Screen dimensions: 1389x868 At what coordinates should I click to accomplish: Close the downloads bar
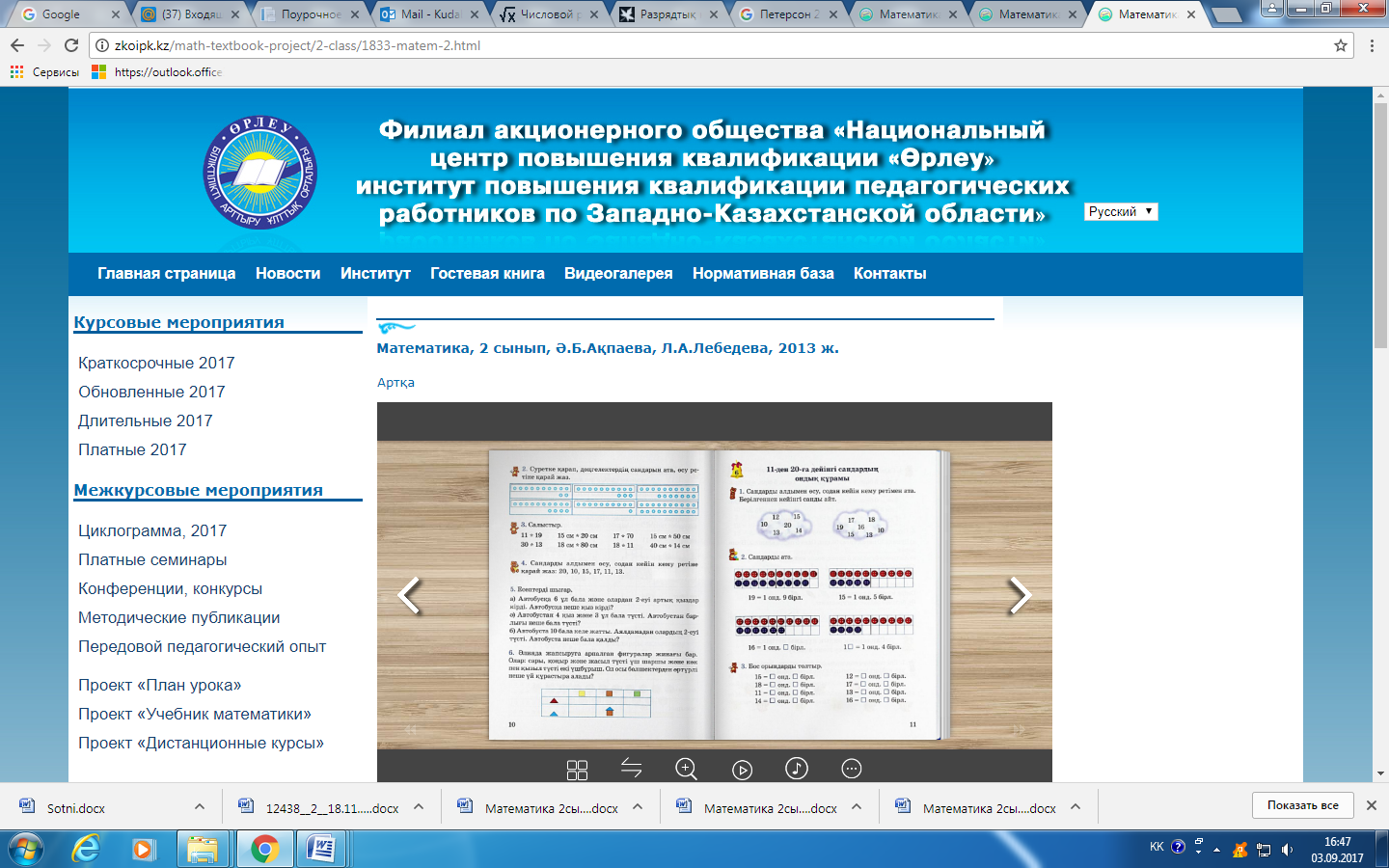[1372, 805]
